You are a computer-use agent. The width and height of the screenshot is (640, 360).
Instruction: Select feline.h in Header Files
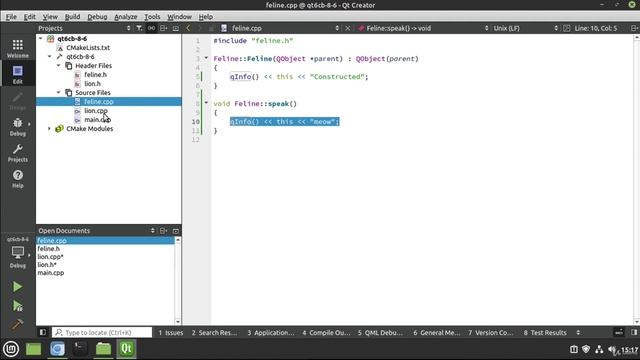[x=95, y=74]
